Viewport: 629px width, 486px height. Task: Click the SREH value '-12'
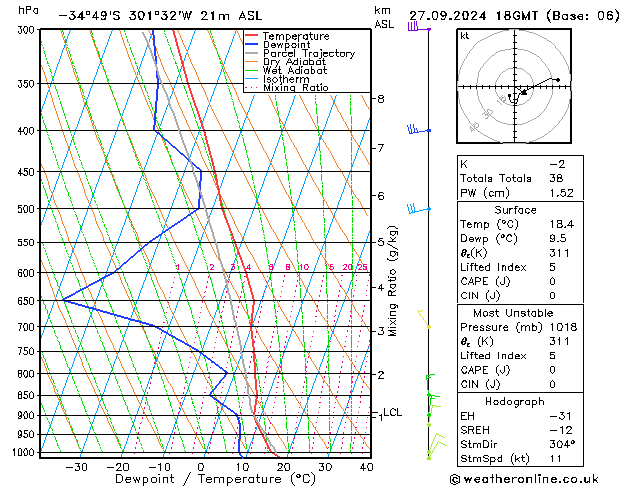pyautogui.click(x=560, y=430)
